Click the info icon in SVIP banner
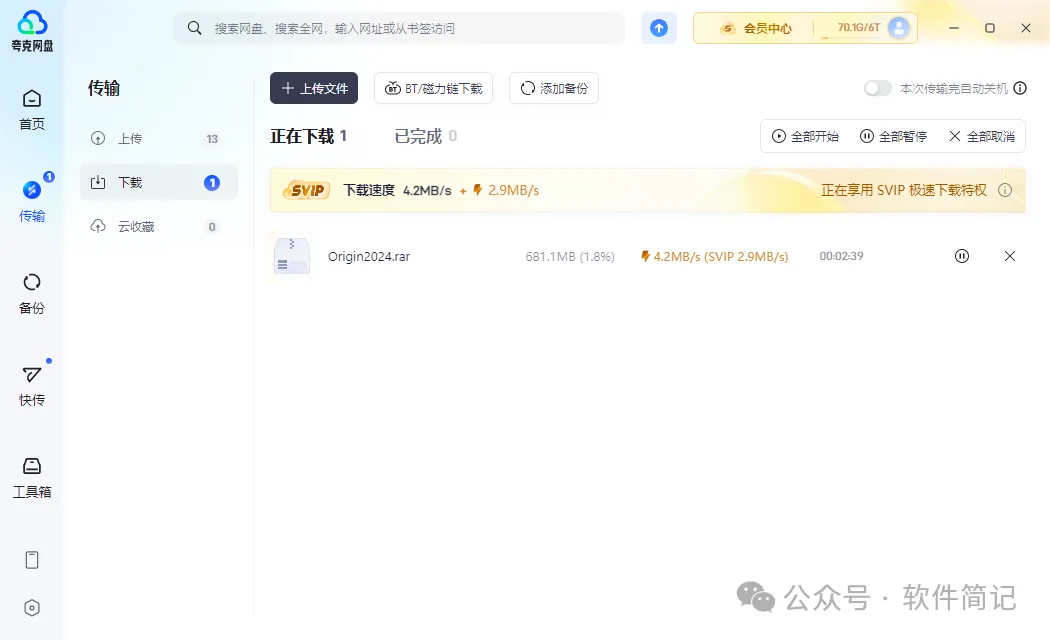The height and width of the screenshot is (640, 1050). click(x=1005, y=190)
